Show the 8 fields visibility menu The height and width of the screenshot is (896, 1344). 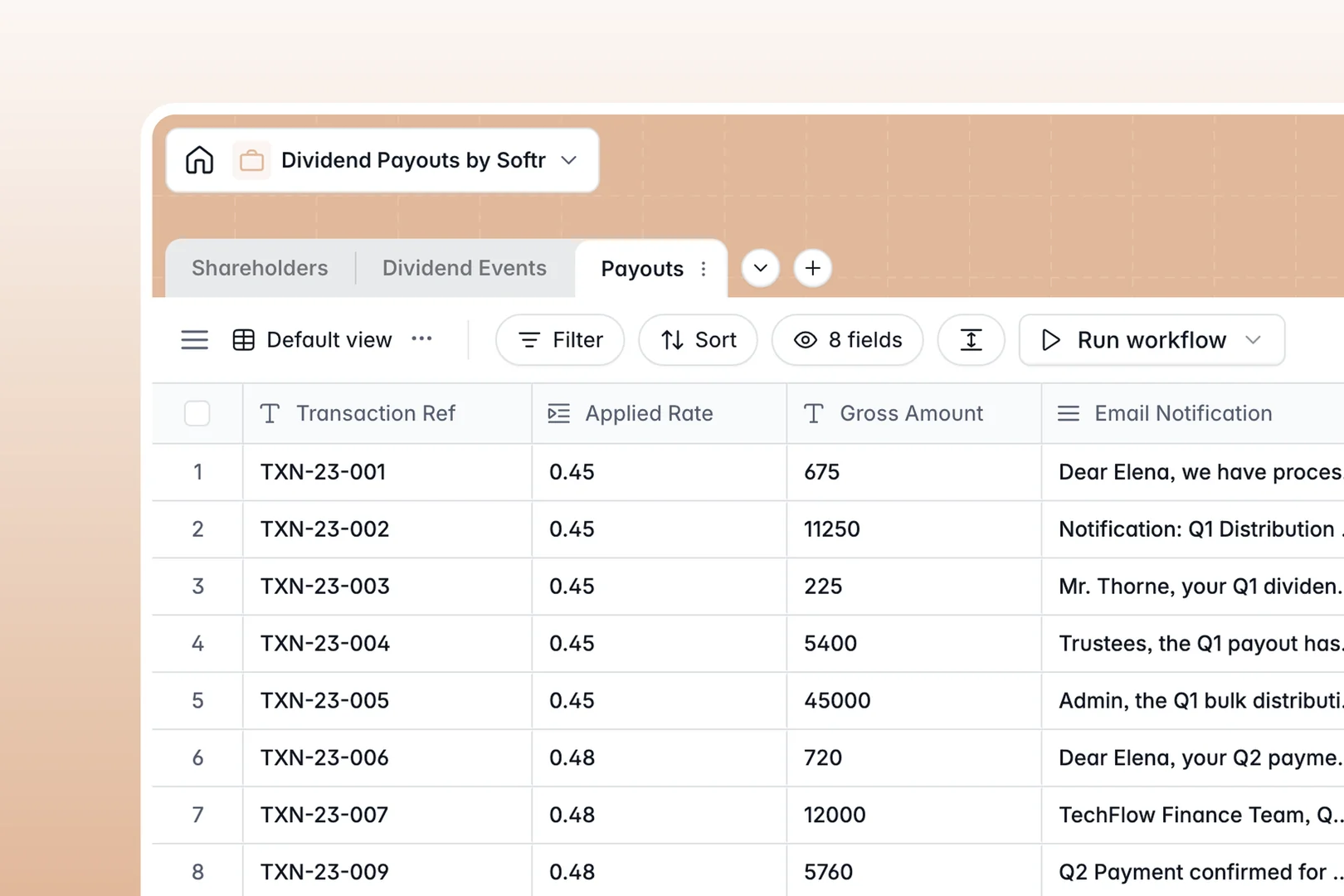847,340
